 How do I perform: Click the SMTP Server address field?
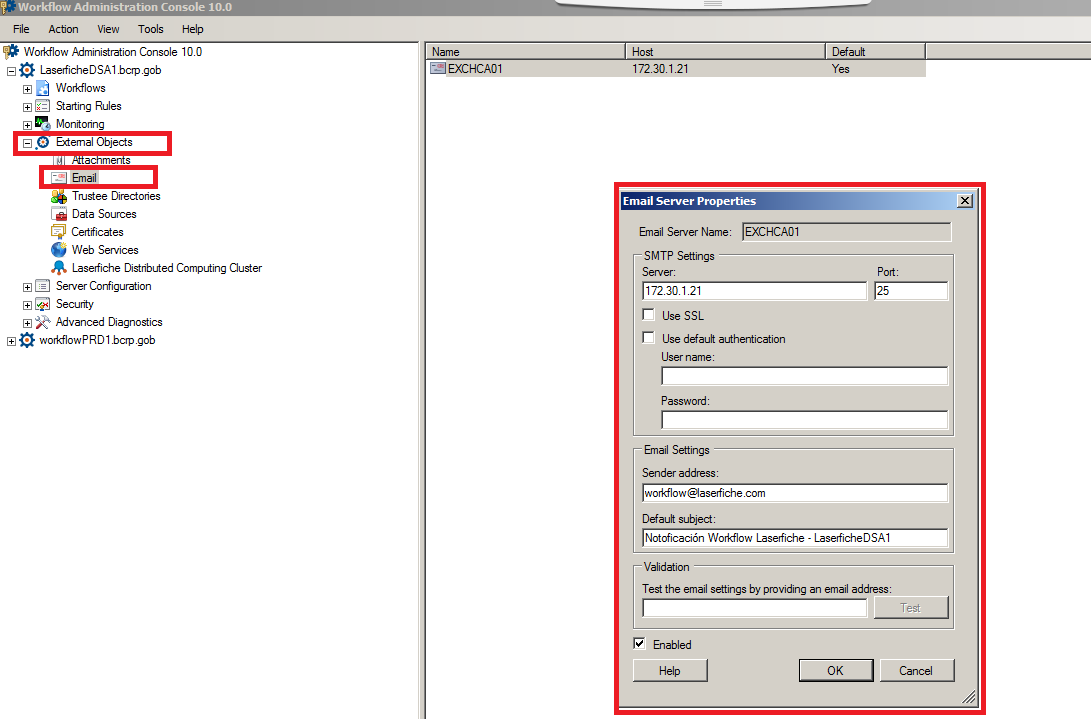click(x=754, y=291)
